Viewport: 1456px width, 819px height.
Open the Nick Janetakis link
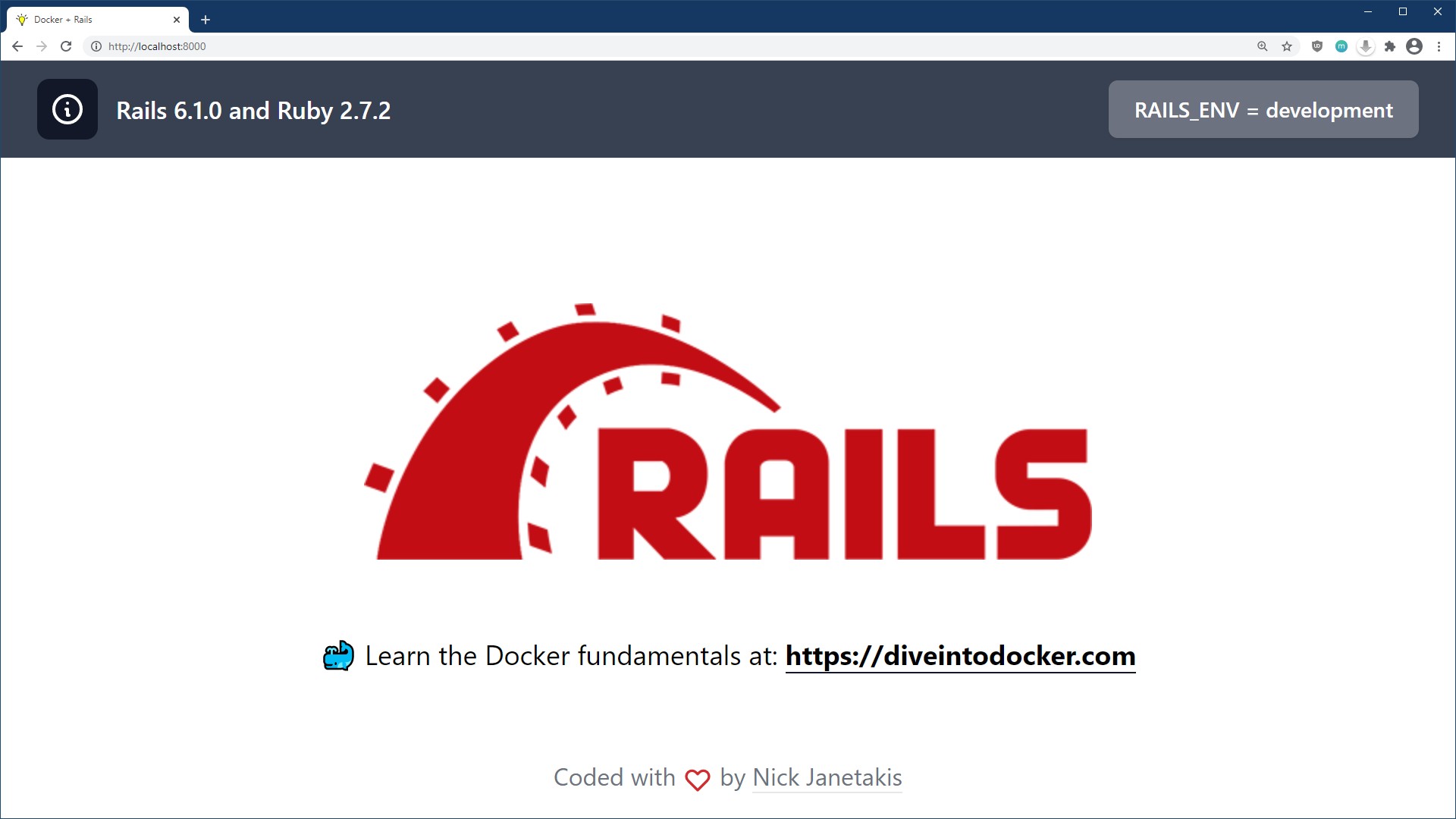(827, 777)
